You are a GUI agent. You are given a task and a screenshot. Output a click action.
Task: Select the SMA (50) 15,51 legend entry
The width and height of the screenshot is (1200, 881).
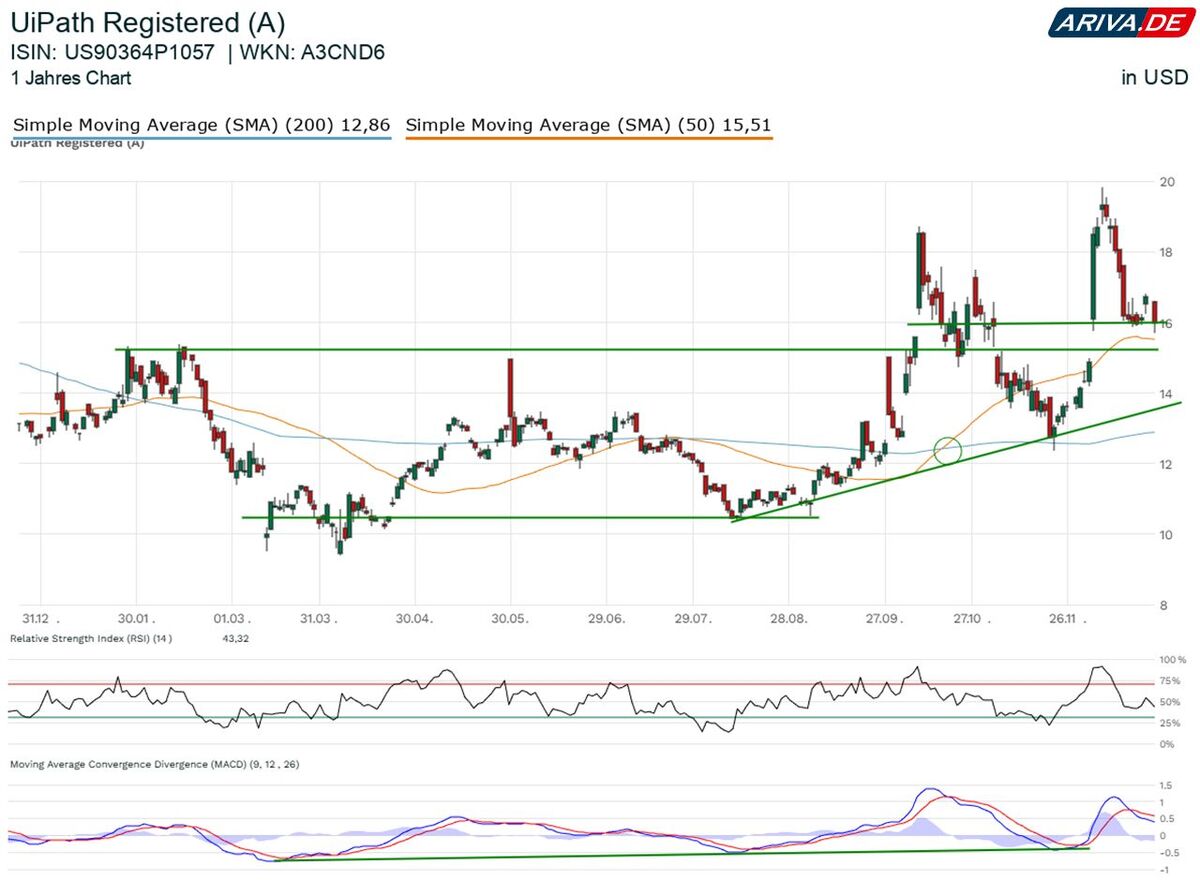point(588,125)
